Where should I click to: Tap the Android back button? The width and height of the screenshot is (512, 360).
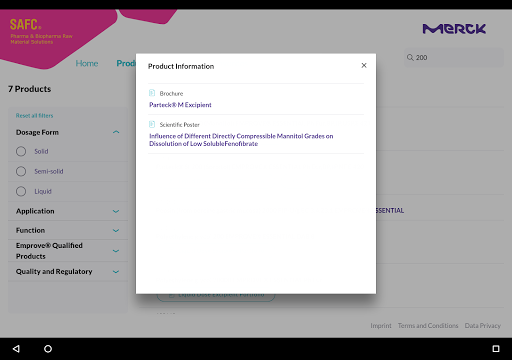click(x=16, y=349)
